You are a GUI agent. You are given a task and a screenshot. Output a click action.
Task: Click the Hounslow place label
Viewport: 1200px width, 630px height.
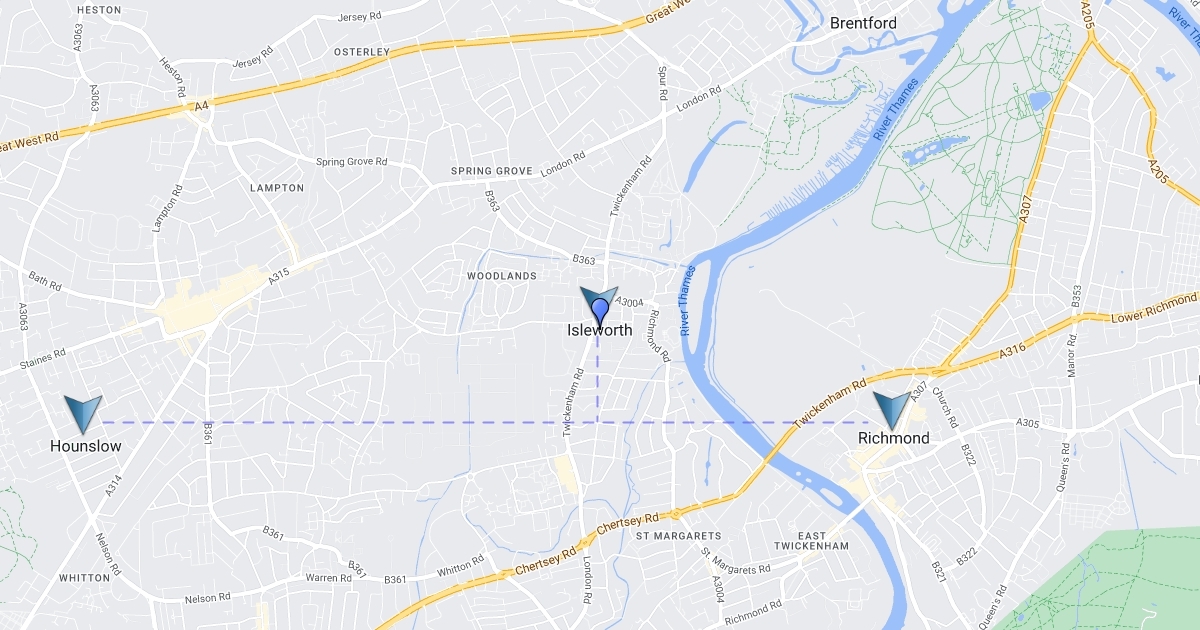tap(86, 447)
